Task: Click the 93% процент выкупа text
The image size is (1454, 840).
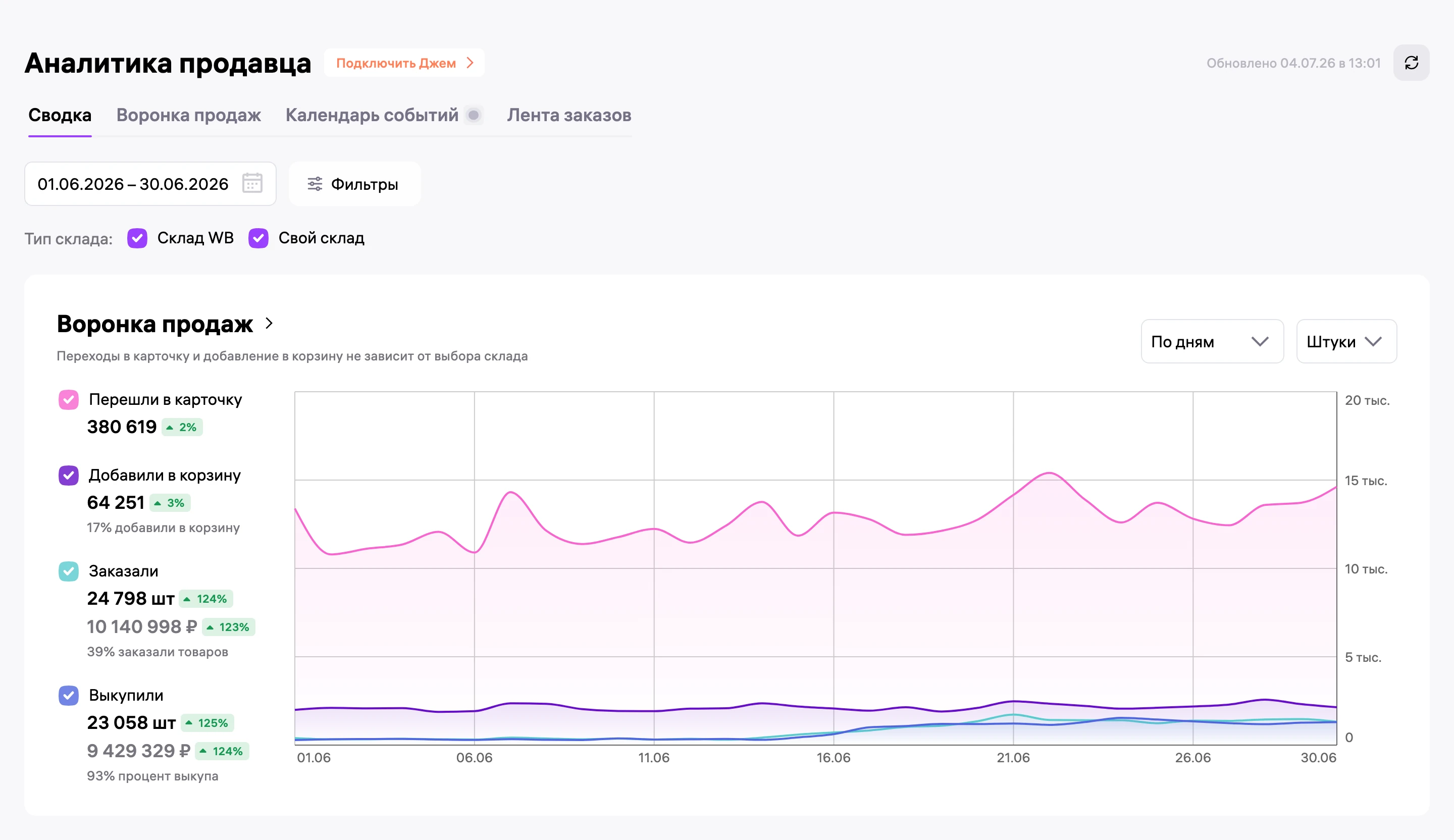Action: click(x=152, y=776)
